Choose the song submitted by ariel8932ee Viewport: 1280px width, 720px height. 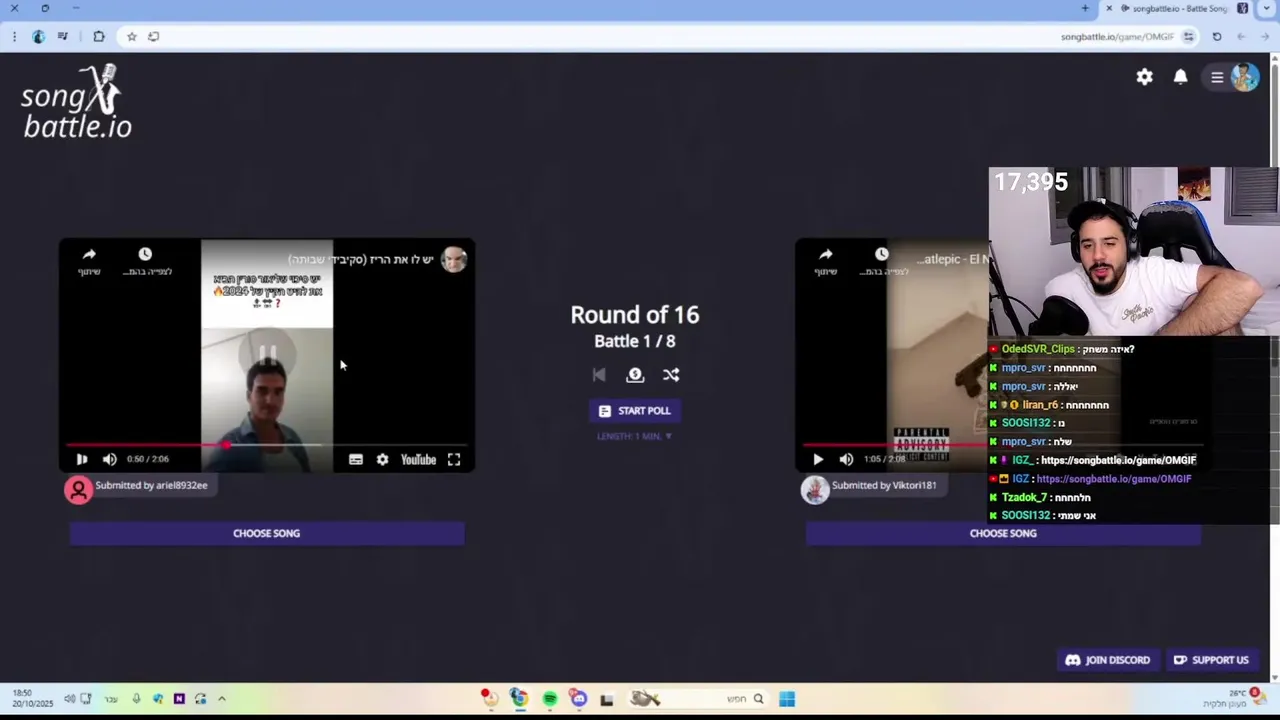pos(267,533)
